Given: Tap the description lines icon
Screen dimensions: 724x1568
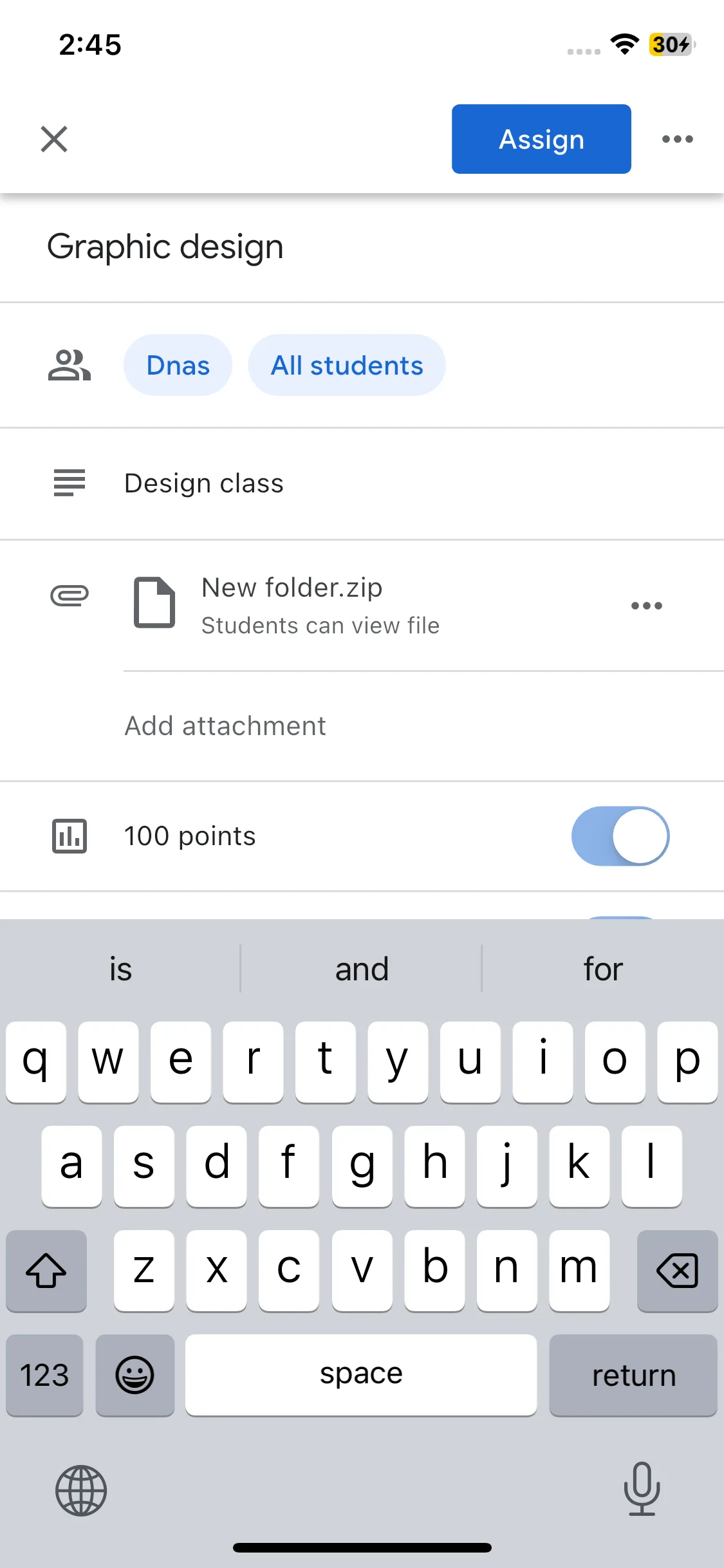Looking at the screenshot, I should (x=70, y=483).
